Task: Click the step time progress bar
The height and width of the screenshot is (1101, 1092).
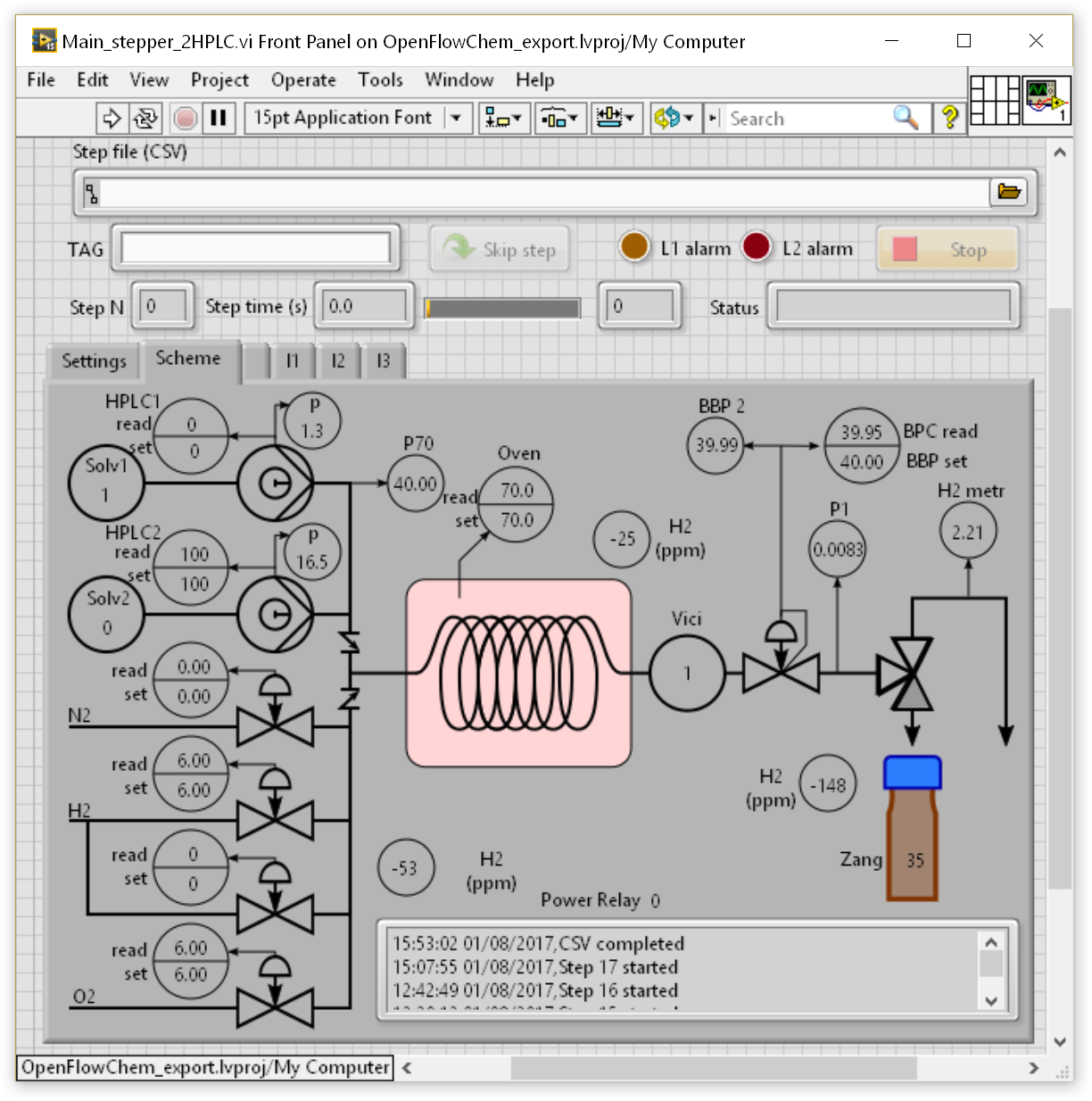Action: [x=502, y=309]
